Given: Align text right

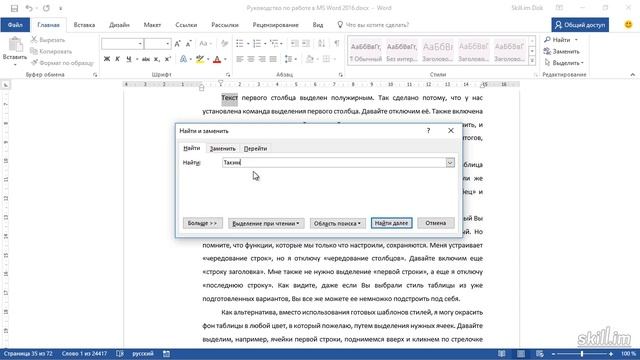Looking at the screenshot, I should [262, 59].
